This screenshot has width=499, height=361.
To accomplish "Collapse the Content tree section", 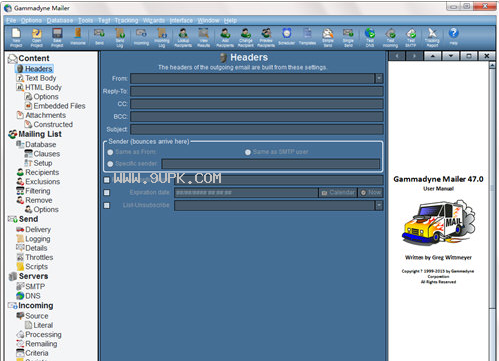I will [x=28, y=58].
